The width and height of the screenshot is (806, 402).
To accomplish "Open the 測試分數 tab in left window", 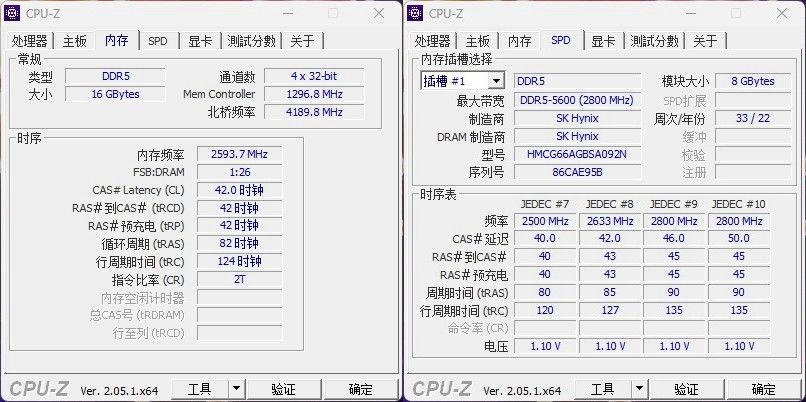I will pos(252,41).
